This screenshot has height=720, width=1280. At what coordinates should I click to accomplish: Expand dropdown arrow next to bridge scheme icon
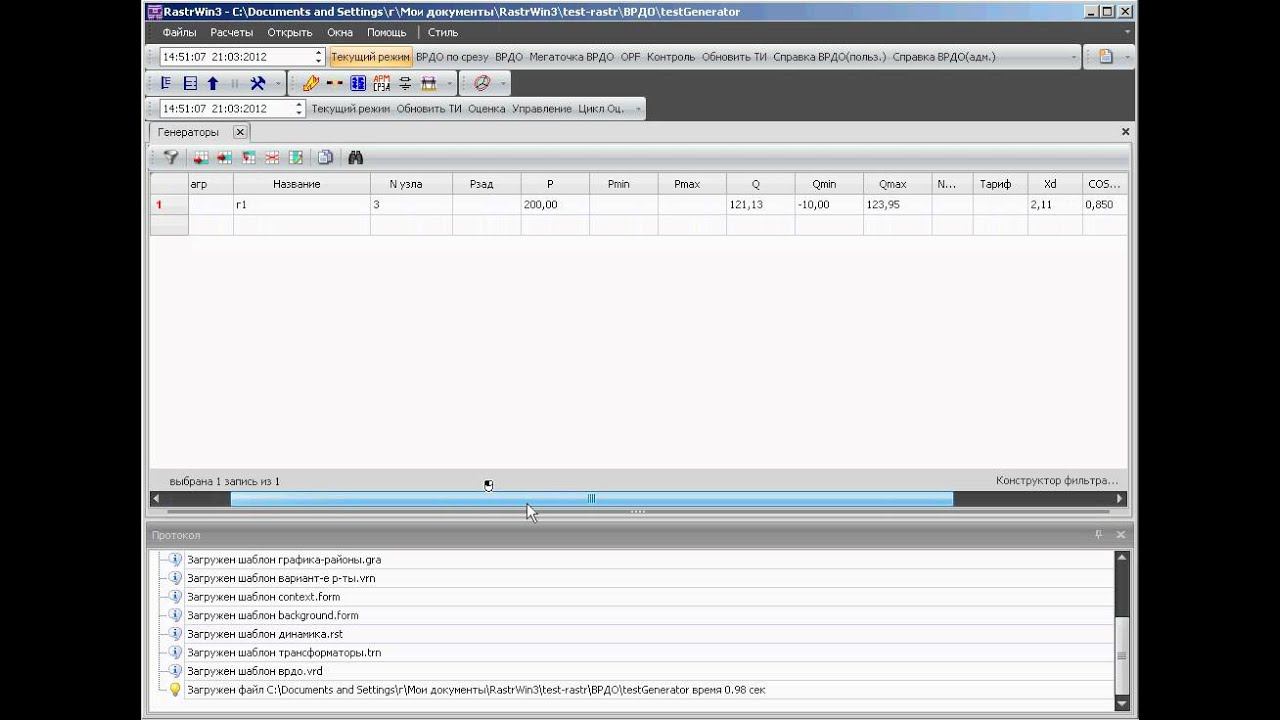click(449, 84)
